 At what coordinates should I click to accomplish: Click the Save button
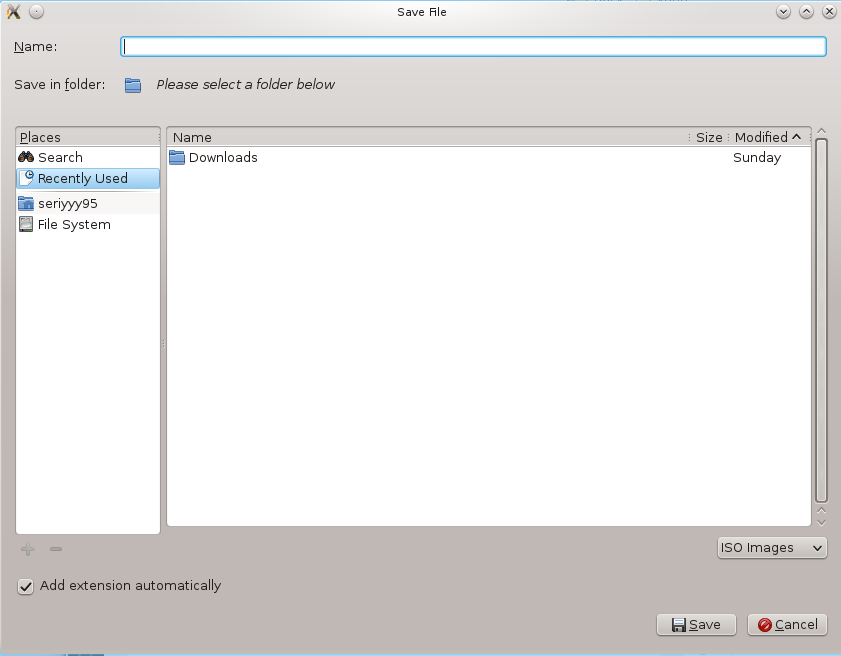[x=696, y=625]
